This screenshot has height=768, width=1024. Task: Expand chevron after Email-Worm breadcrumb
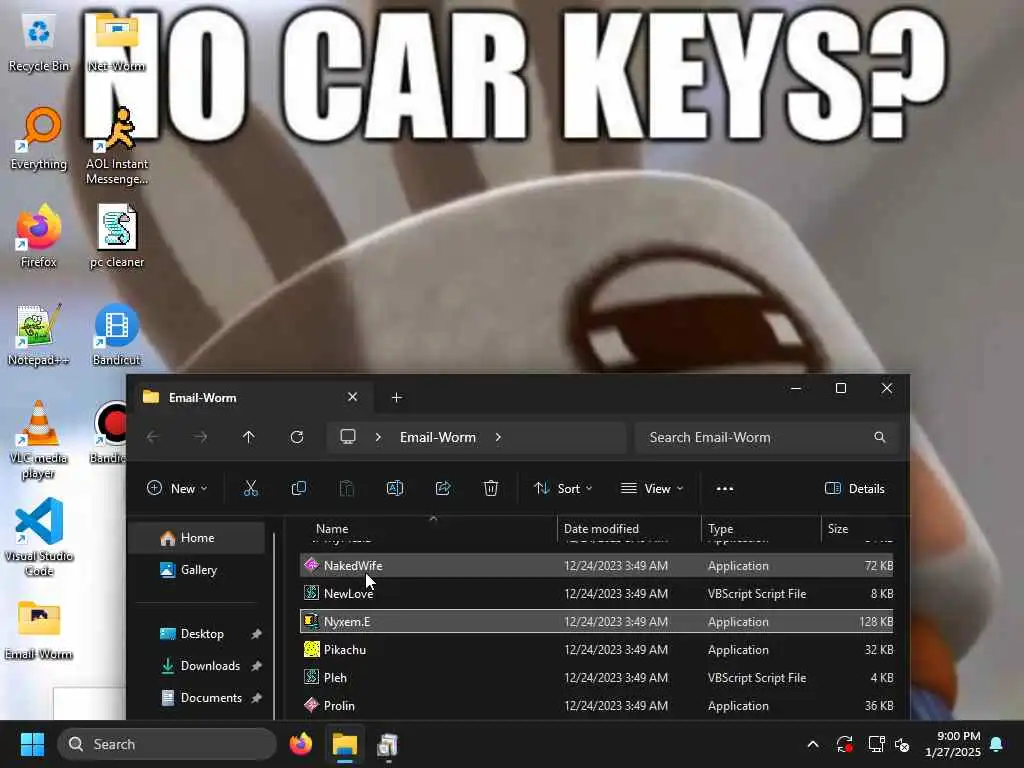pyautogui.click(x=498, y=437)
